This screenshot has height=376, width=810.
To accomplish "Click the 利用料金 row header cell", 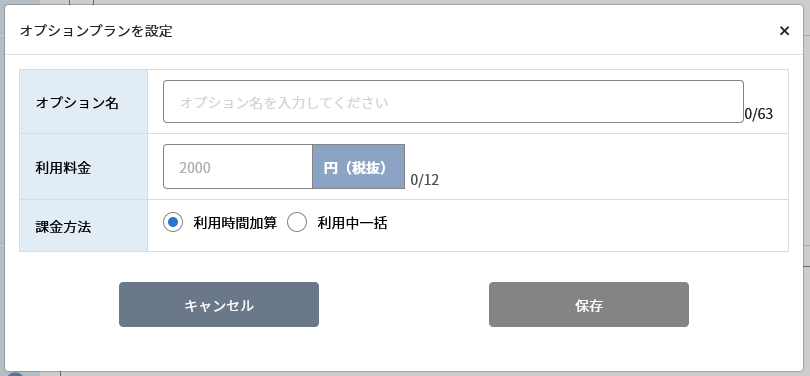I will (84, 167).
